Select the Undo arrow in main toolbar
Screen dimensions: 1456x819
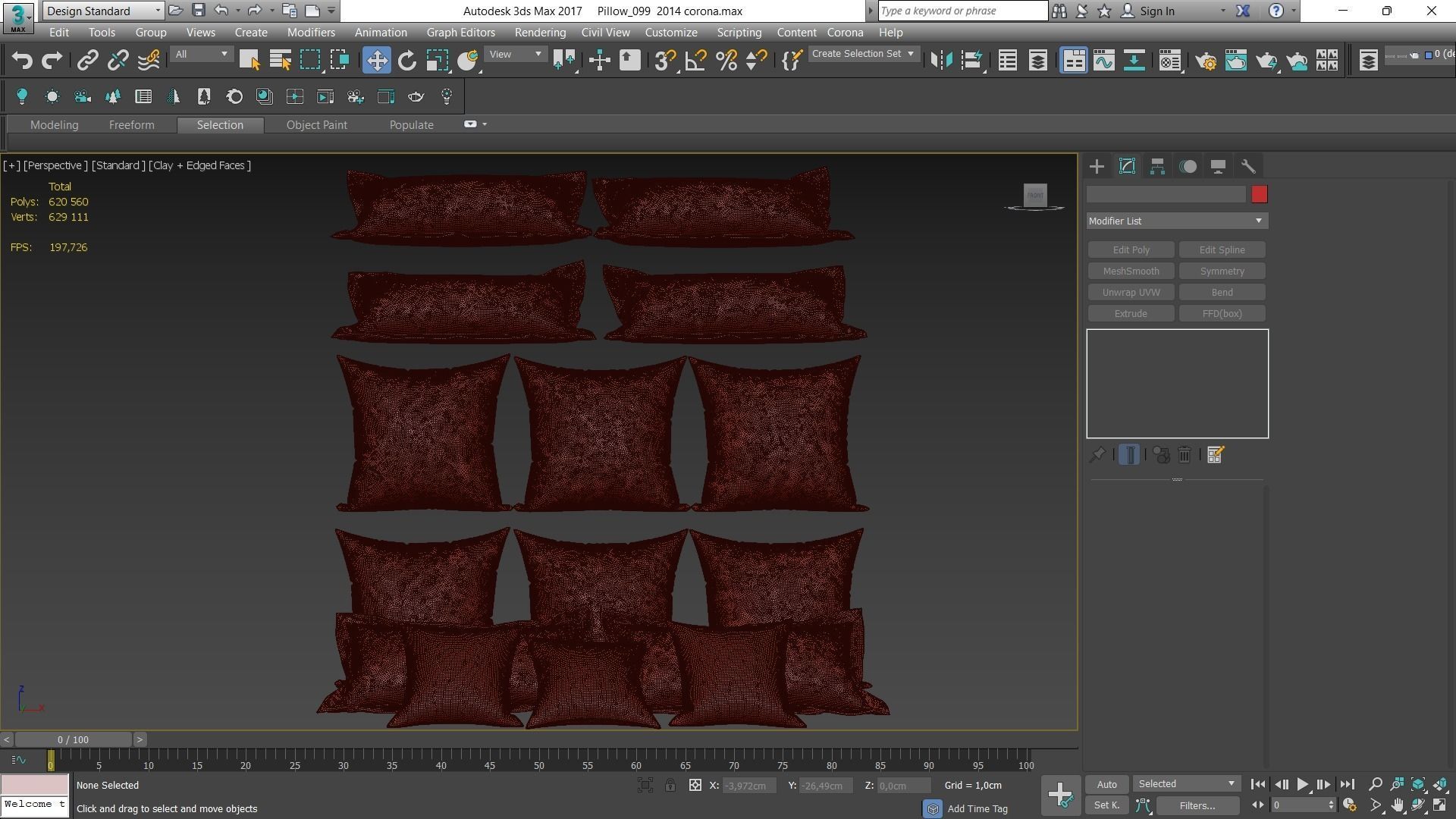tap(22, 61)
